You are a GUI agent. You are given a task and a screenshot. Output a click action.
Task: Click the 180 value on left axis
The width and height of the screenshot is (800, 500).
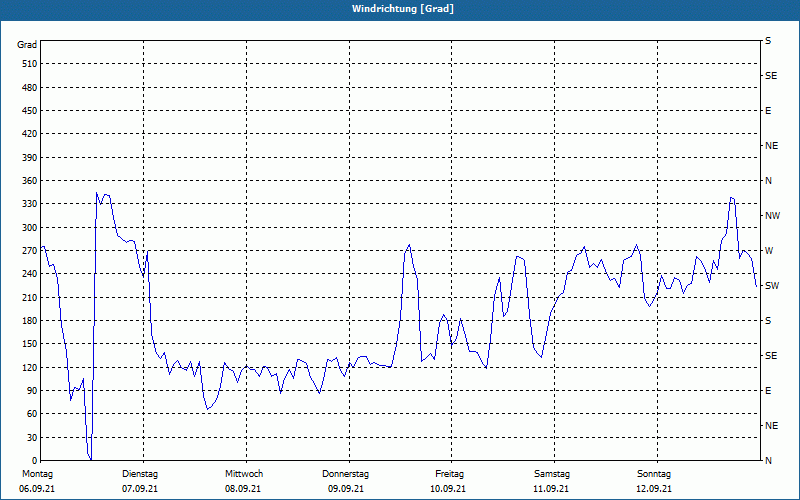coord(30,321)
